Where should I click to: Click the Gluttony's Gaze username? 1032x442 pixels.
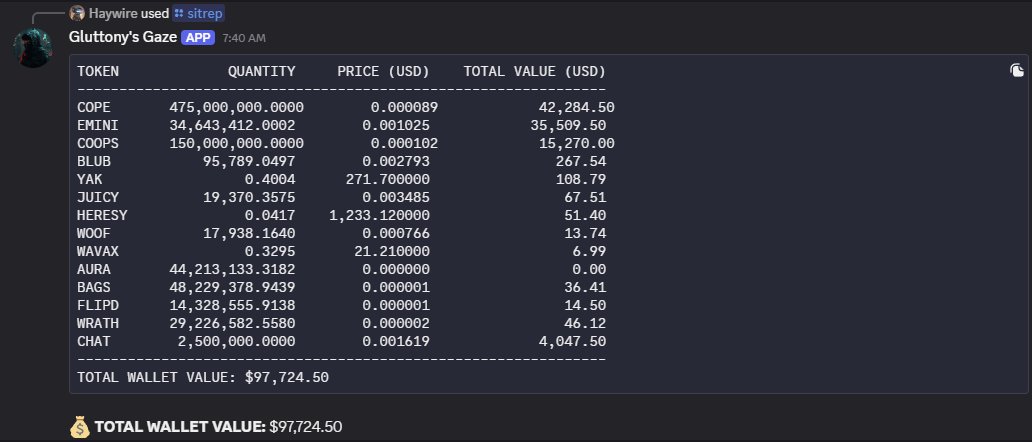click(122, 37)
